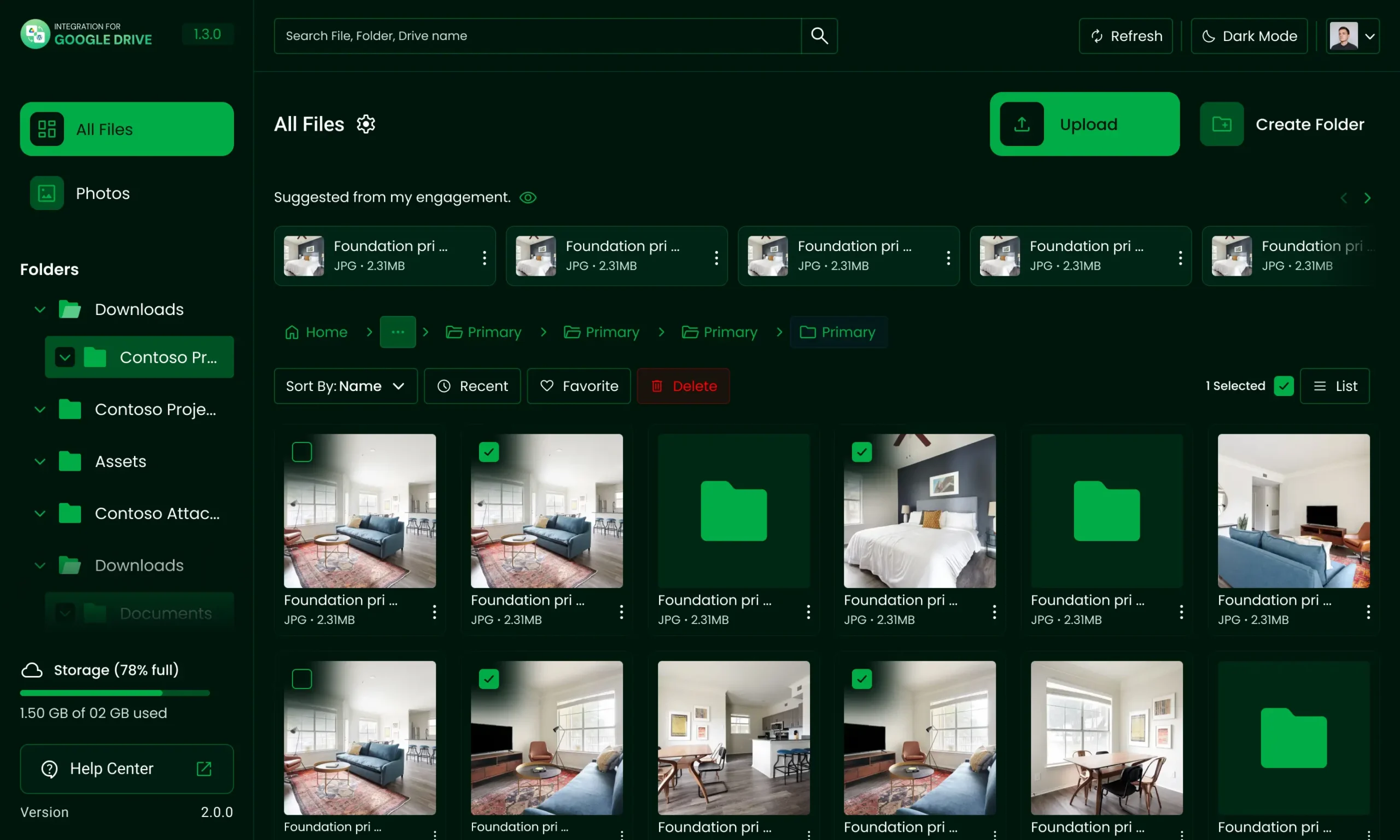Open the Sort By Name dropdown

tap(344, 386)
